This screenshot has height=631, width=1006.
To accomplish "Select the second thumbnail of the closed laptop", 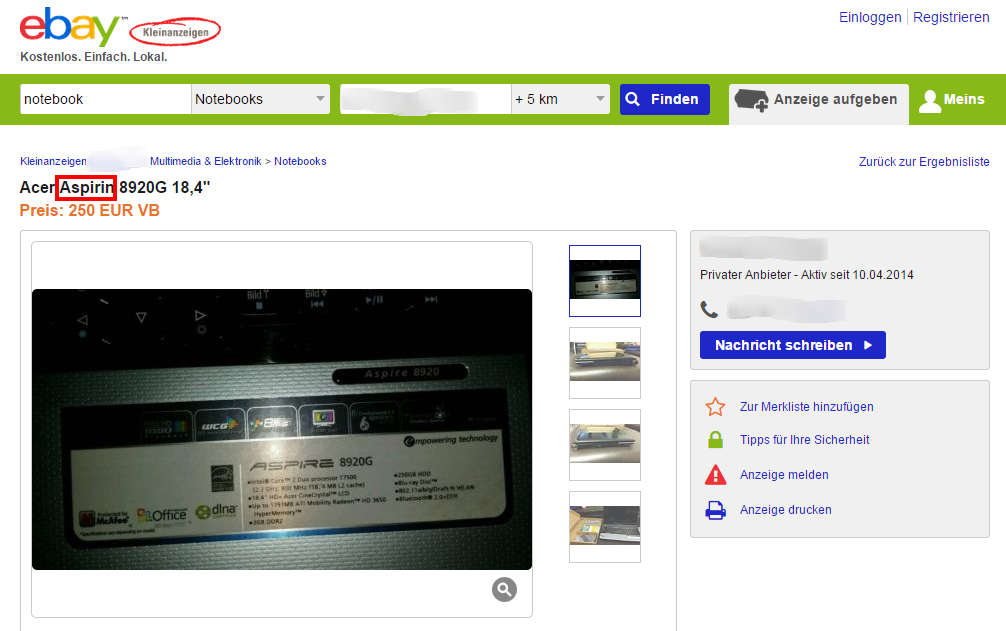I will (605, 363).
